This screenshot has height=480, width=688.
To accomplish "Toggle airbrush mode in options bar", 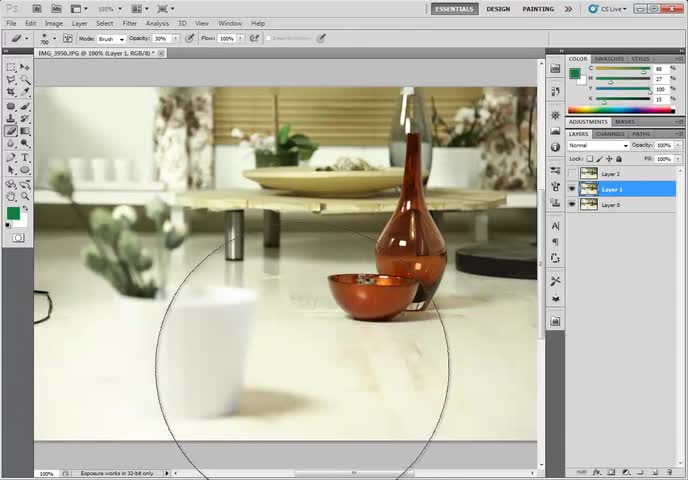I will click(254, 39).
